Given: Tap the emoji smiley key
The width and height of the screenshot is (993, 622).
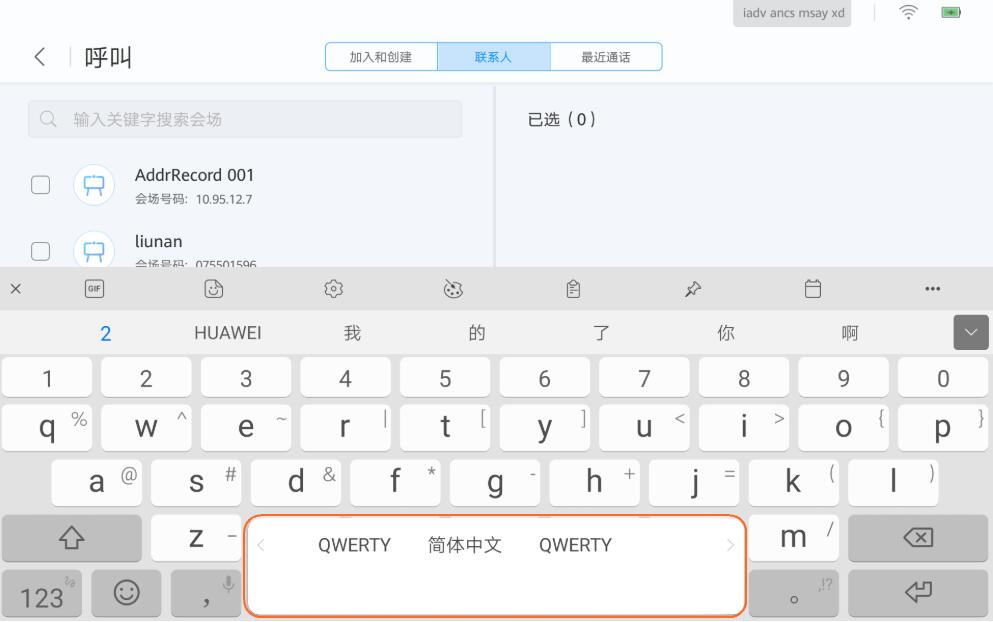Looking at the screenshot, I should [x=126, y=592].
